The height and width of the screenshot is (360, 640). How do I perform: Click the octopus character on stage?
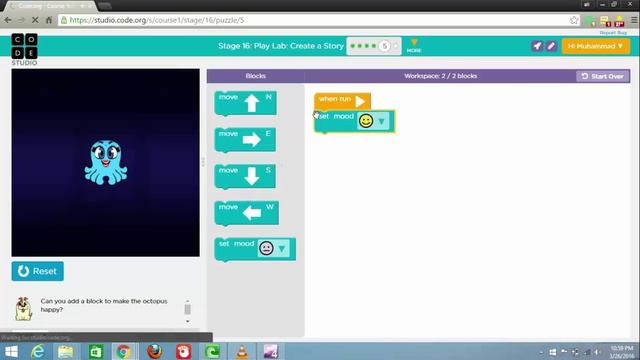106,162
